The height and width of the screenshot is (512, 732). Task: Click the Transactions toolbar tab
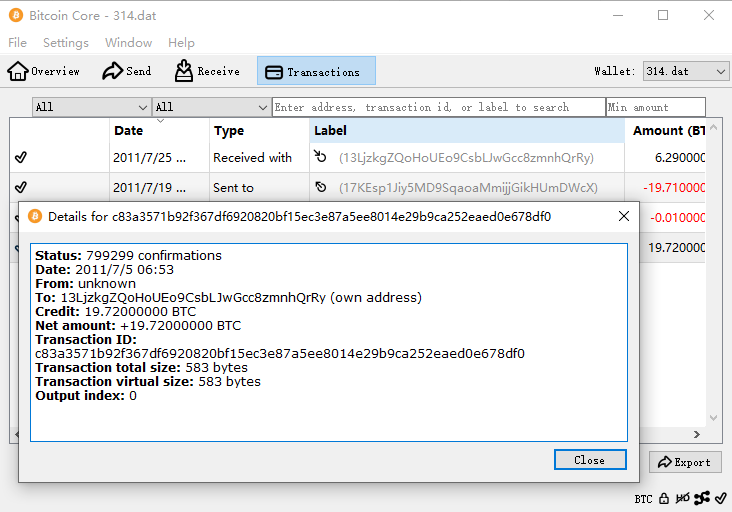316,71
